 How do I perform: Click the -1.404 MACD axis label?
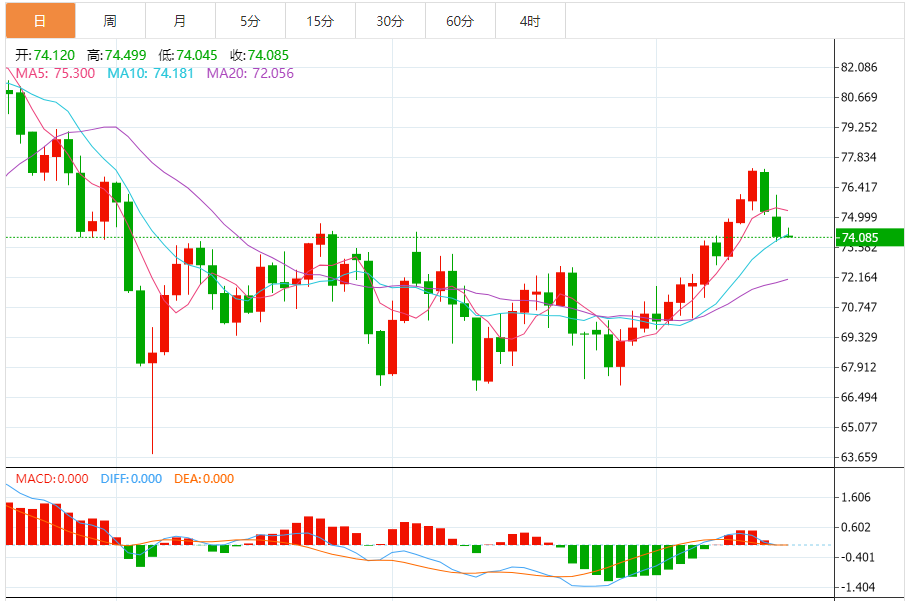pyautogui.click(x=857, y=588)
